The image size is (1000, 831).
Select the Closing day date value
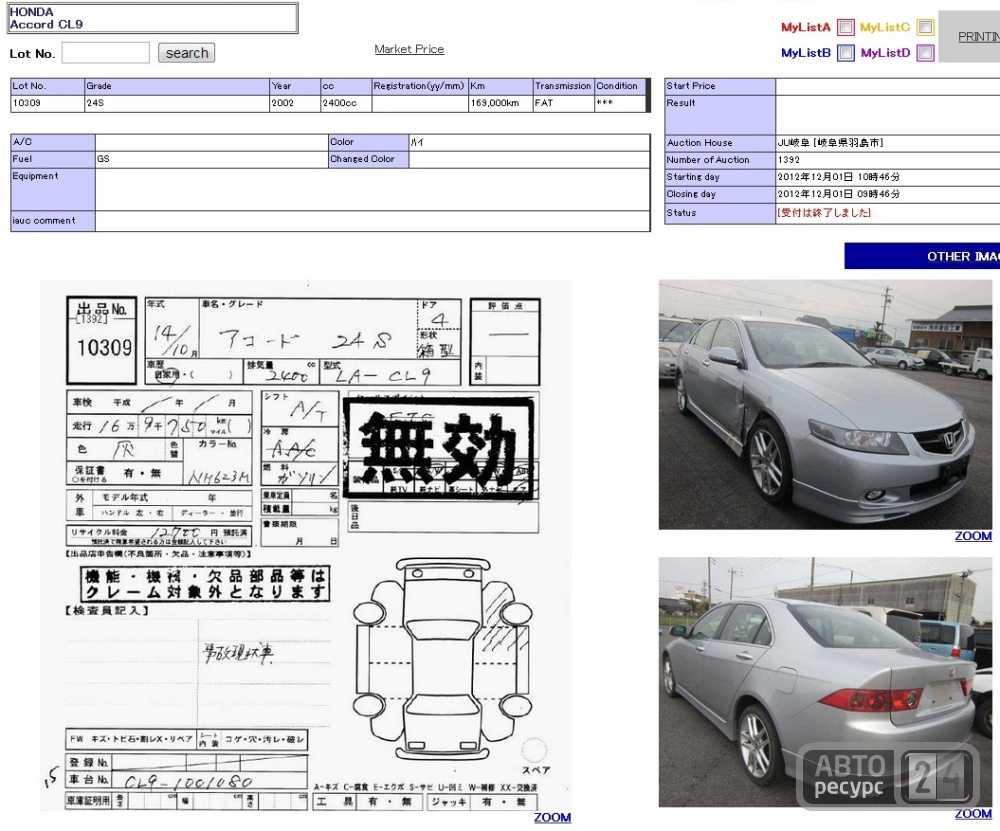(x=838, y=194)
